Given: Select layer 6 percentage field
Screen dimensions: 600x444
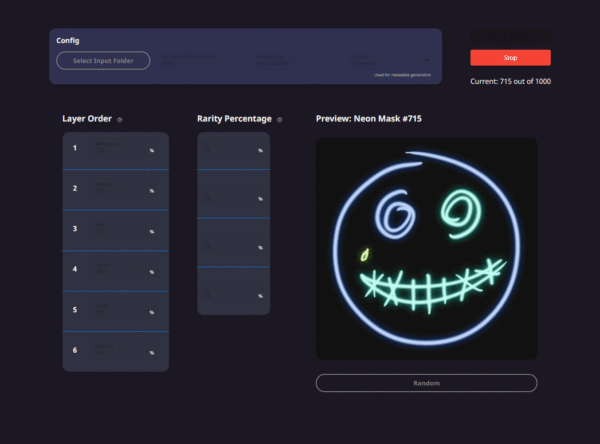Looking at the screenshot, I should [125, 349].
